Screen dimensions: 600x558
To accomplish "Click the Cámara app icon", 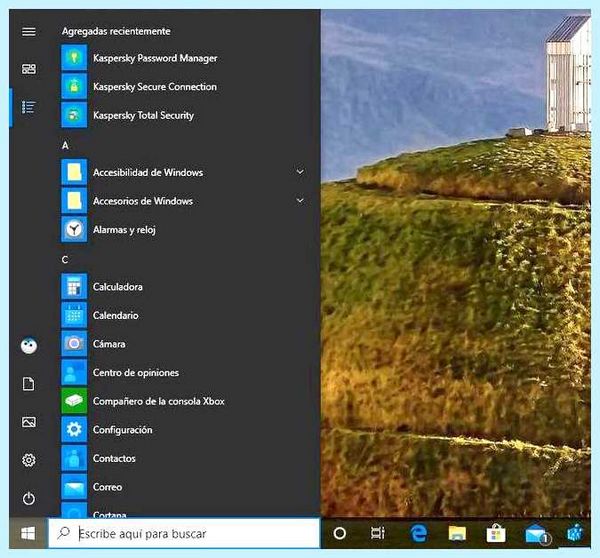I will coord(74,344).
